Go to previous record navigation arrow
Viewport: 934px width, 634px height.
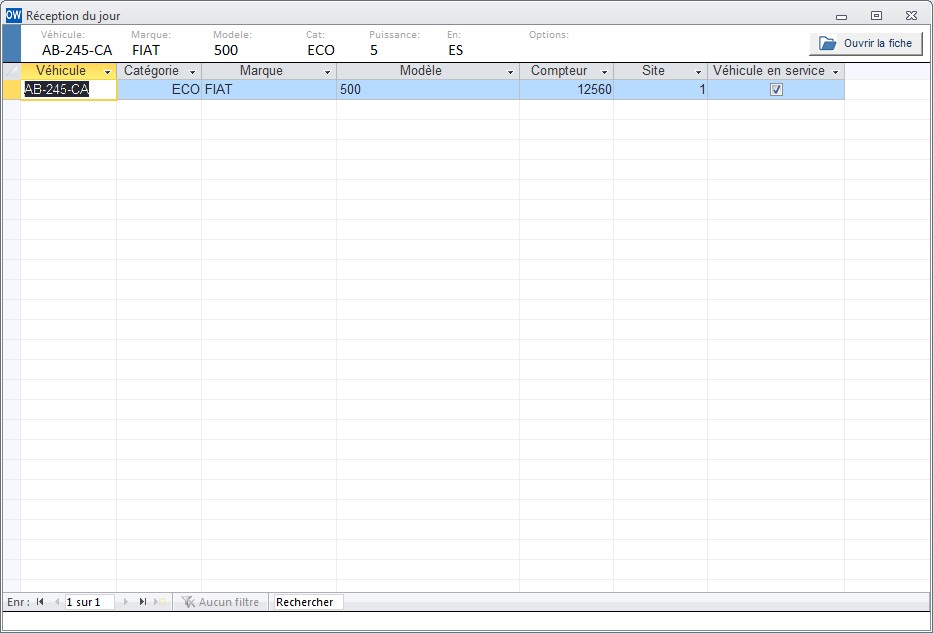[57, 602]
